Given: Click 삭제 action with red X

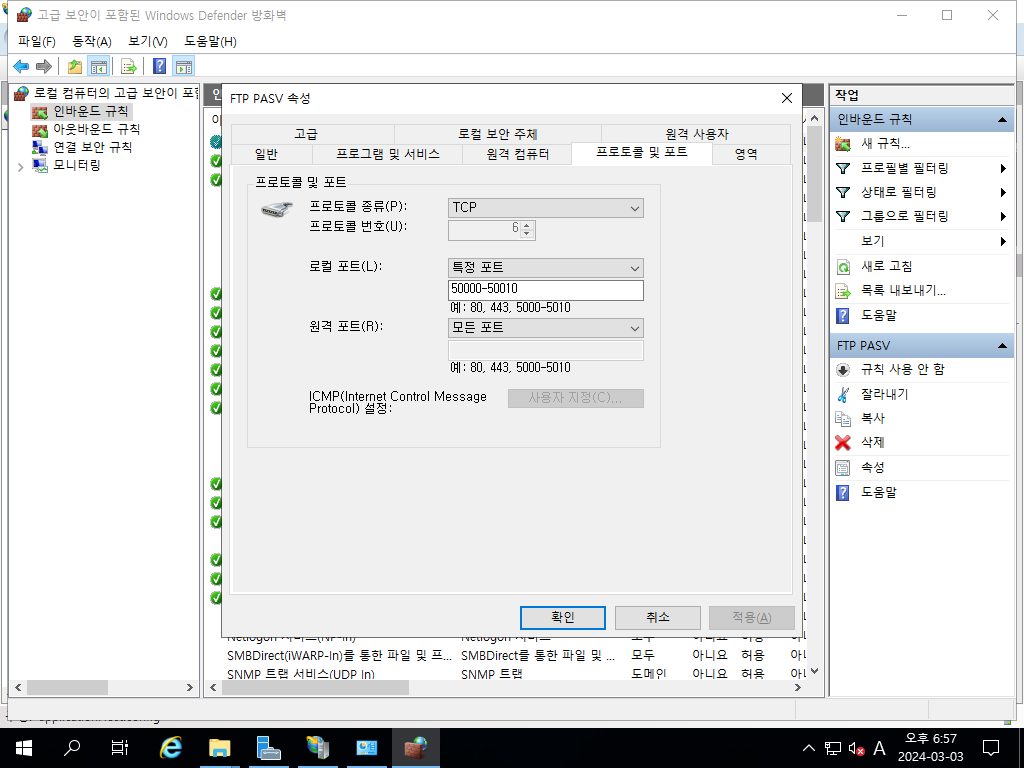Looking at the screenshot, I should 872,443.
